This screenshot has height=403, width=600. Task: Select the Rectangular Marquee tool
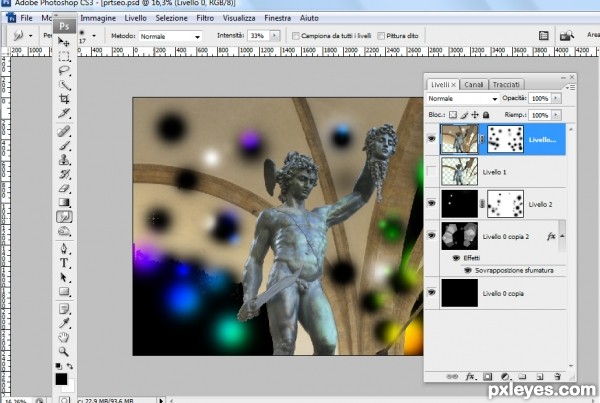tap(64, 57)
